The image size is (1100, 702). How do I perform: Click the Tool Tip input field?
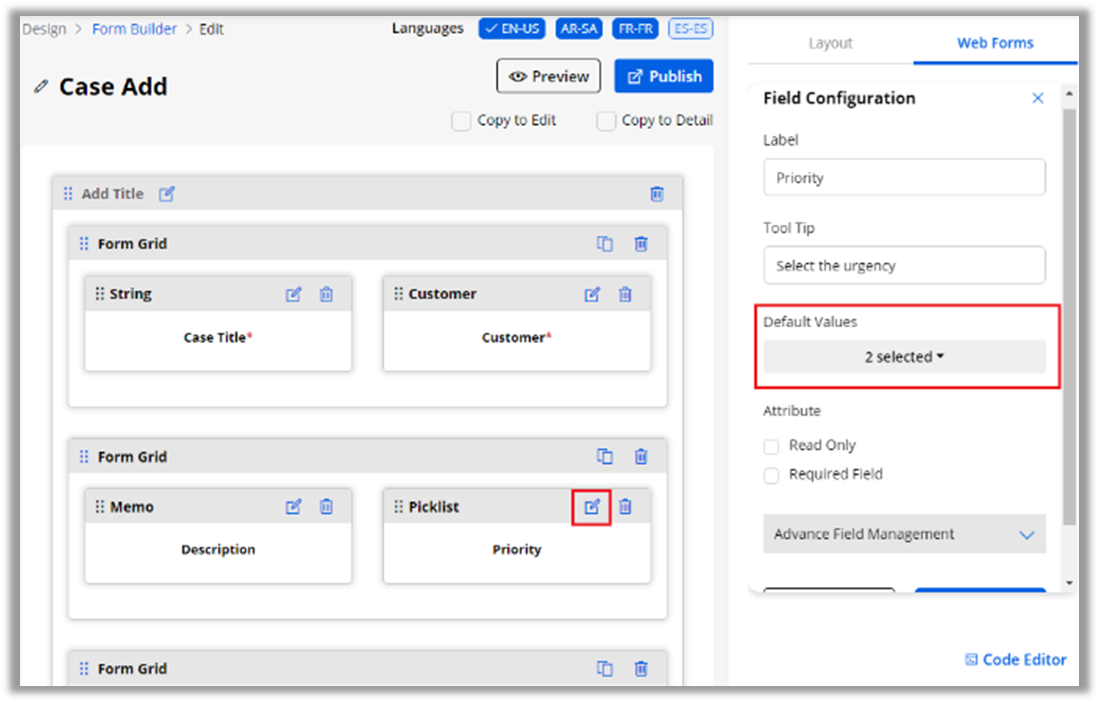coord(904,266)
